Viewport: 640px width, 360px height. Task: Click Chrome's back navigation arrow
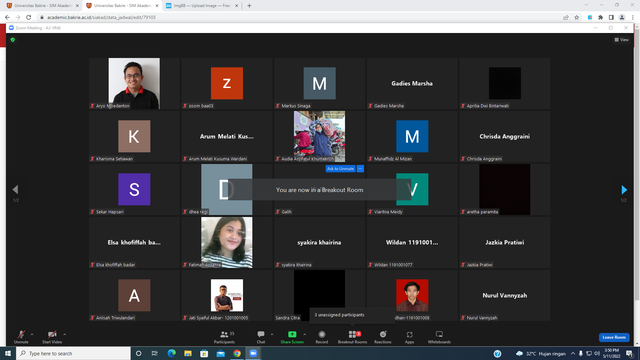7,18
